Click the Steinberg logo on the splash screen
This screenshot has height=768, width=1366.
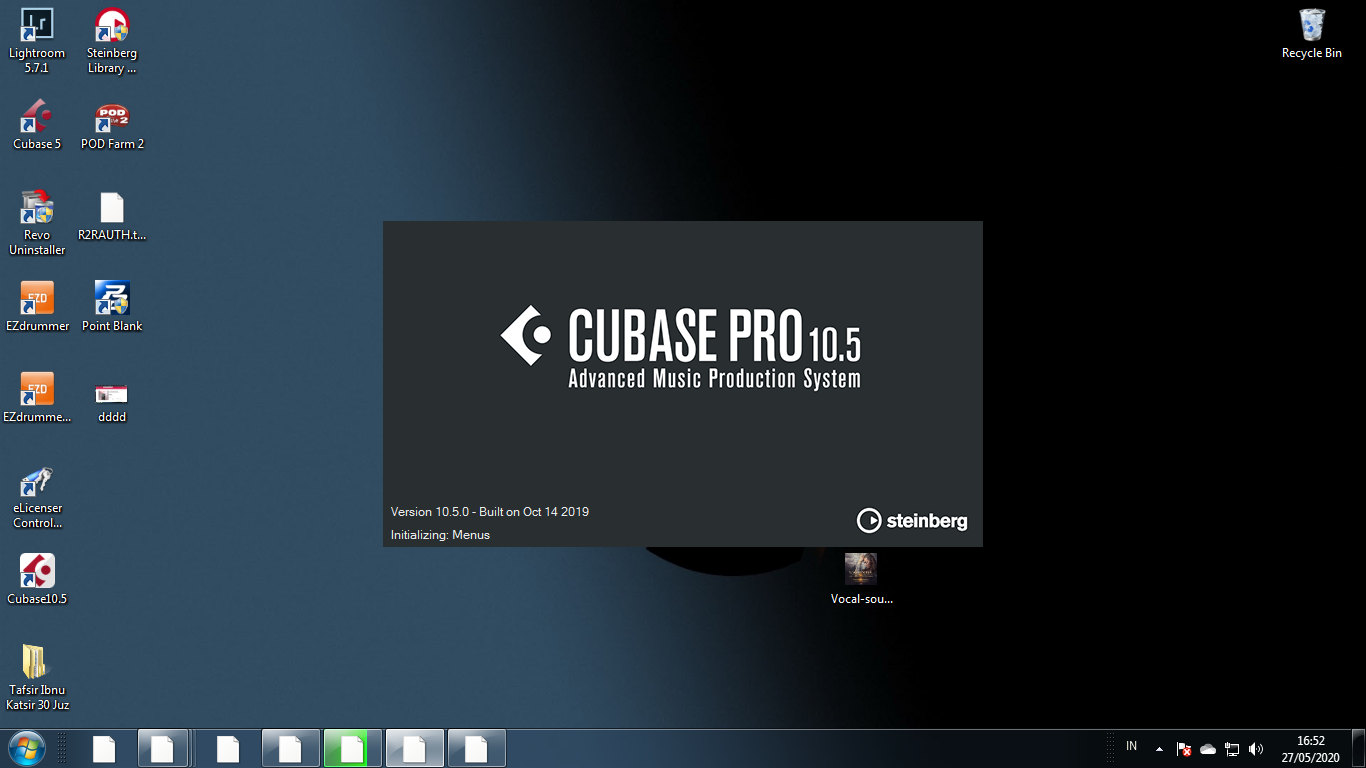tap(912, 520)
